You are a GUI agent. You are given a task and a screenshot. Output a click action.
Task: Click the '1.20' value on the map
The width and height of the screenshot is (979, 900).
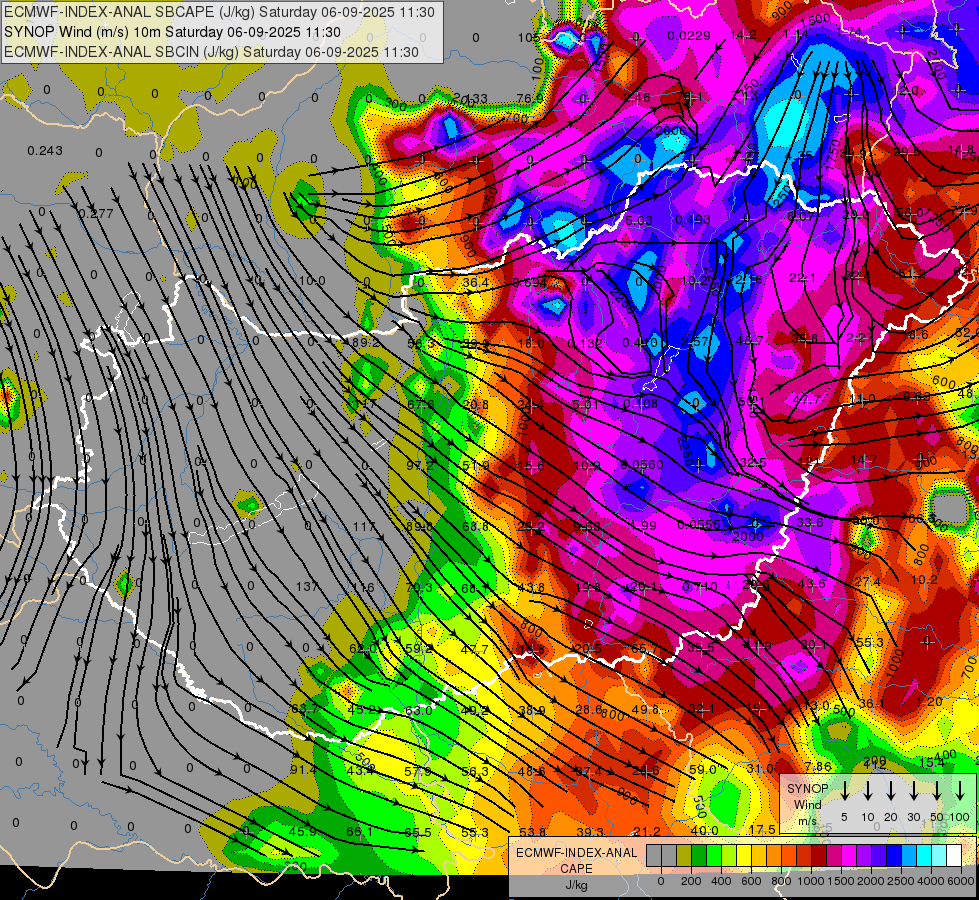(x=929, y=701)
